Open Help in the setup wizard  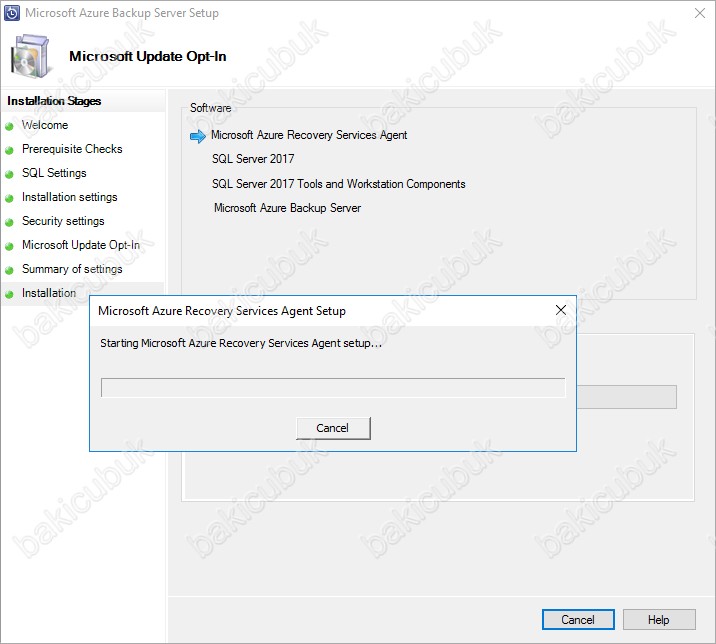pos(659,620)
